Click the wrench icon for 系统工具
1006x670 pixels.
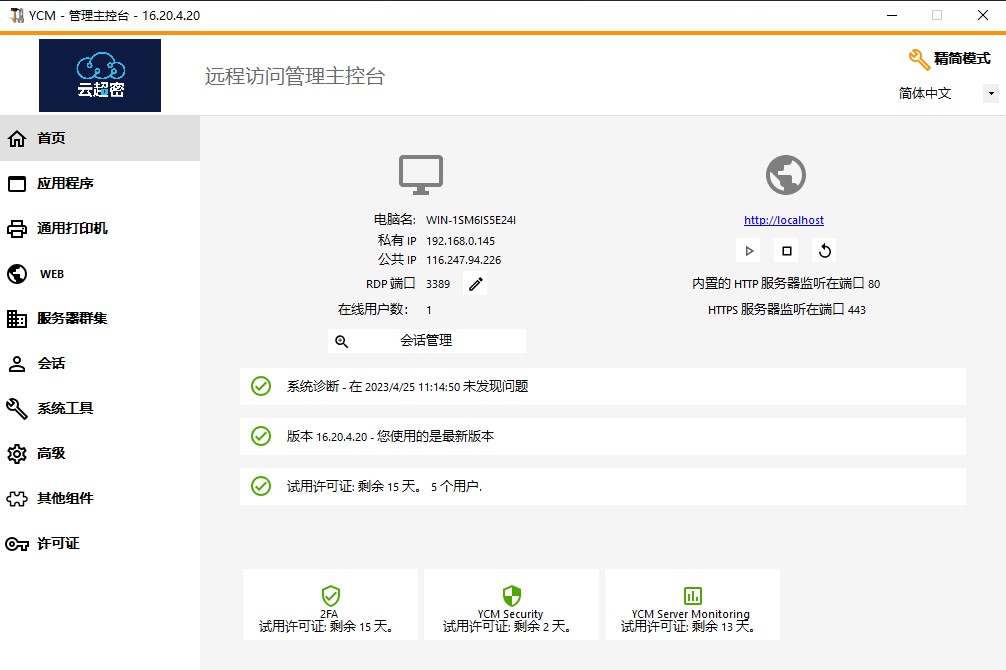17,409
